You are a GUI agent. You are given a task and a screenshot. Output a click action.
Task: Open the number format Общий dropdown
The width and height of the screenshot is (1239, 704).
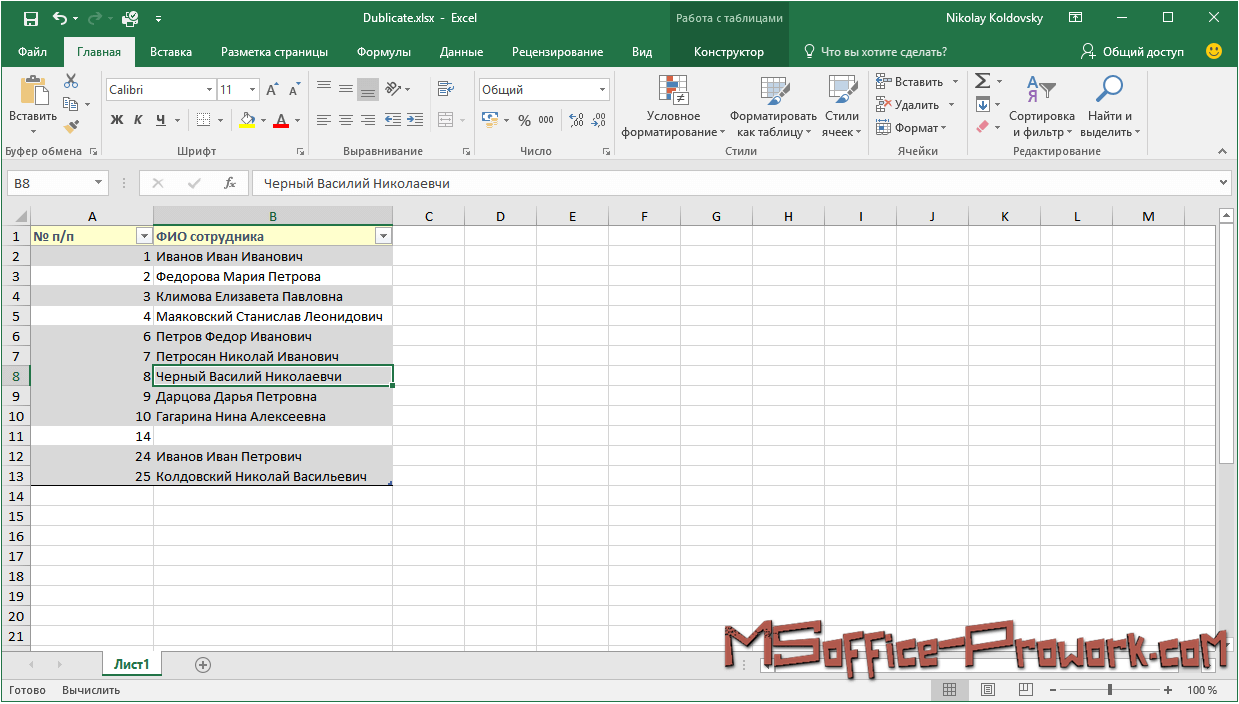(602, 90)
